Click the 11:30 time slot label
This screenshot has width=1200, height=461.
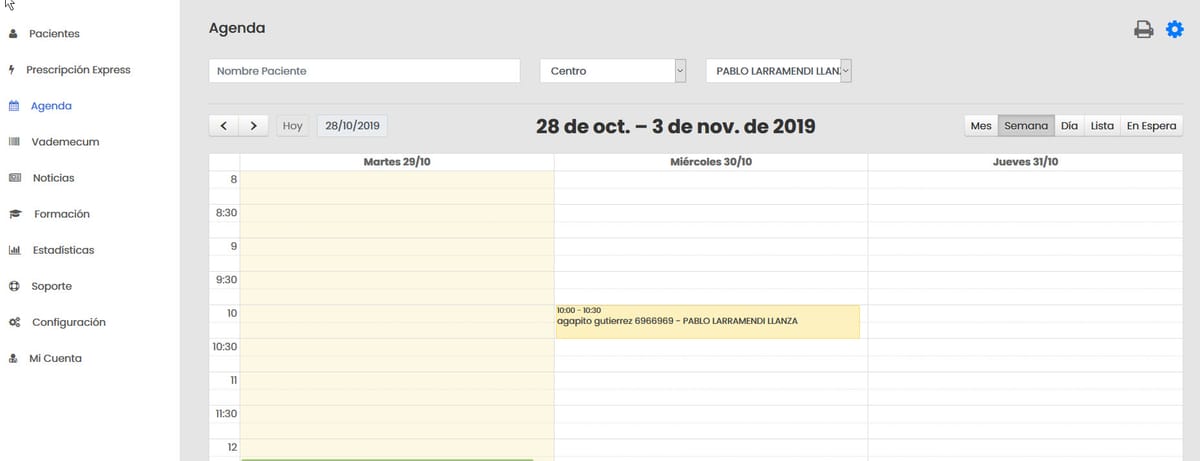point(226,413)
